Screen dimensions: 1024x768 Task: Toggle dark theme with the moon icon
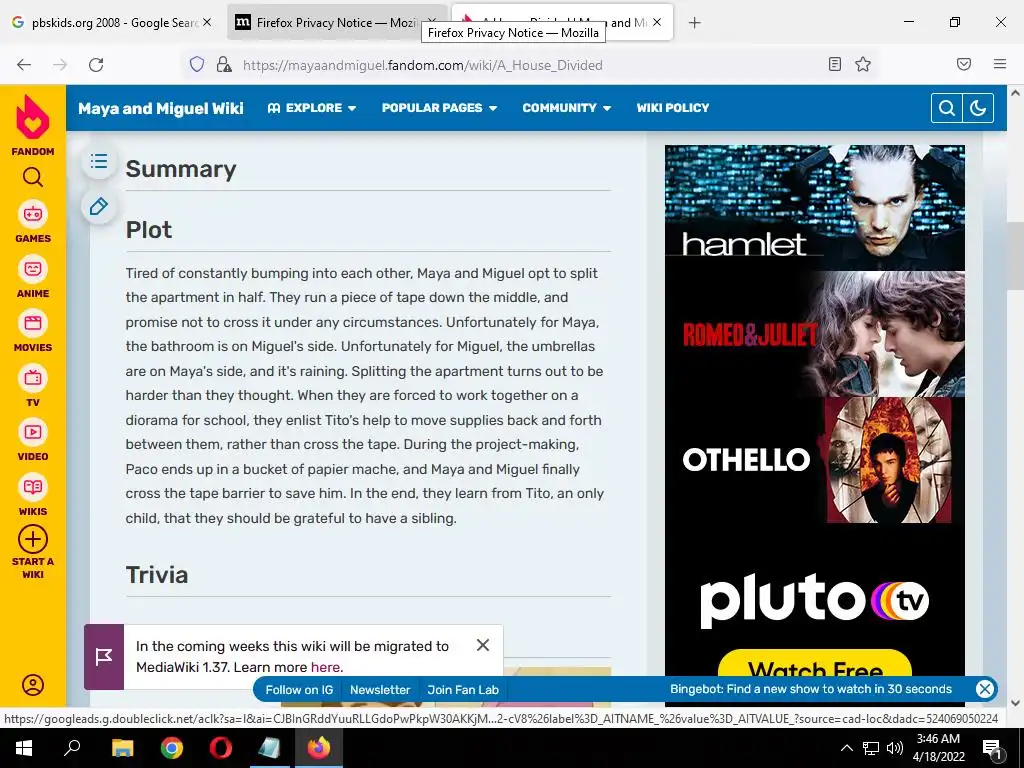point(978,108)
